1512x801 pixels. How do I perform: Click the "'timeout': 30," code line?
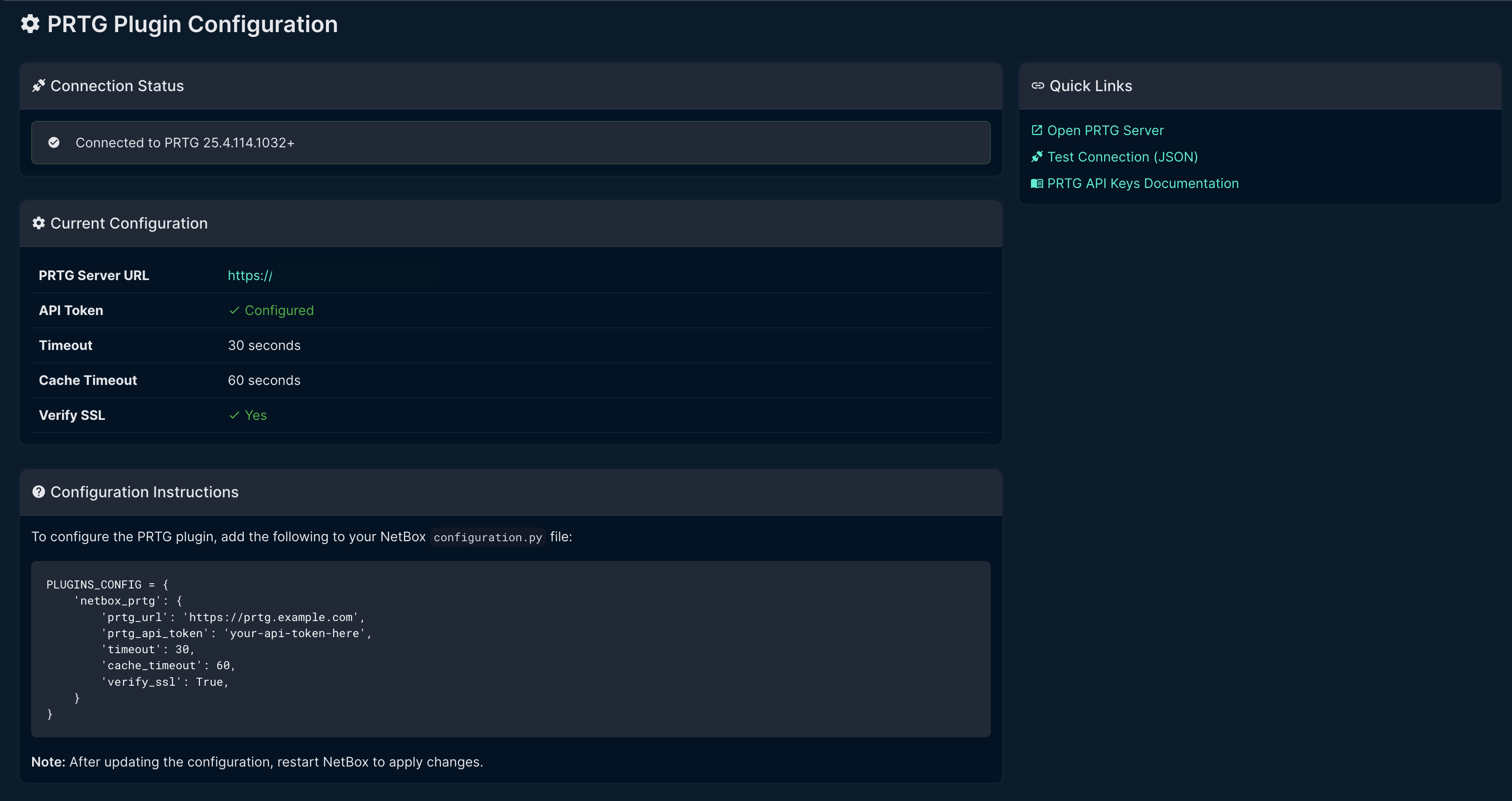(148, 649)
